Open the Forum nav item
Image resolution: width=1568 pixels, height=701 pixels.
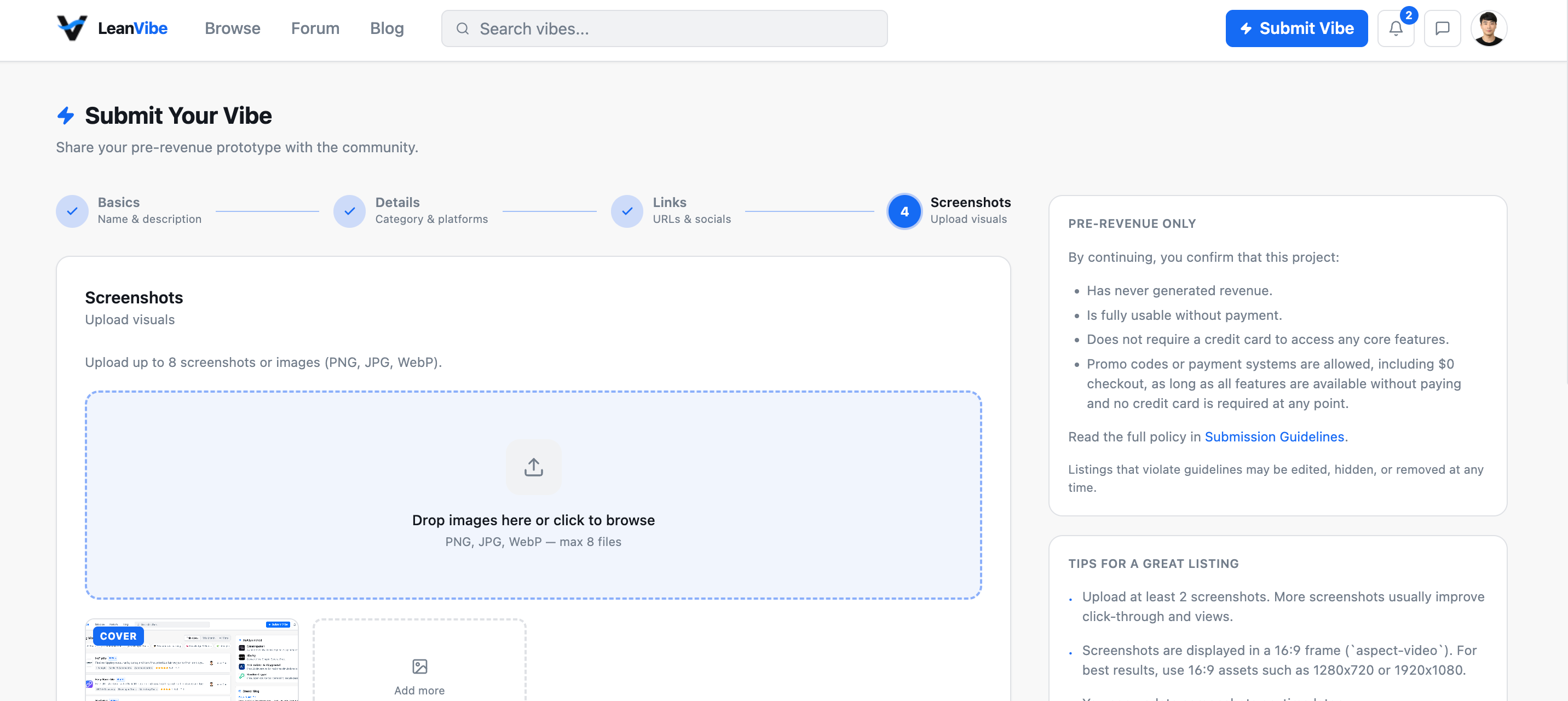click(x=315, y=28)
